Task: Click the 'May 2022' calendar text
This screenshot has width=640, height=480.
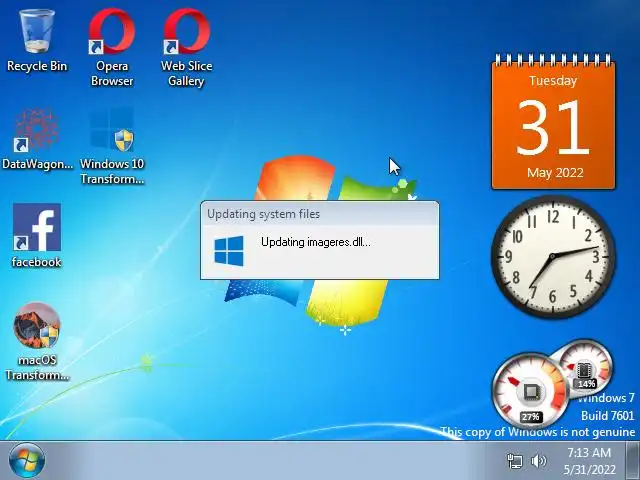Action: point(555,173)
